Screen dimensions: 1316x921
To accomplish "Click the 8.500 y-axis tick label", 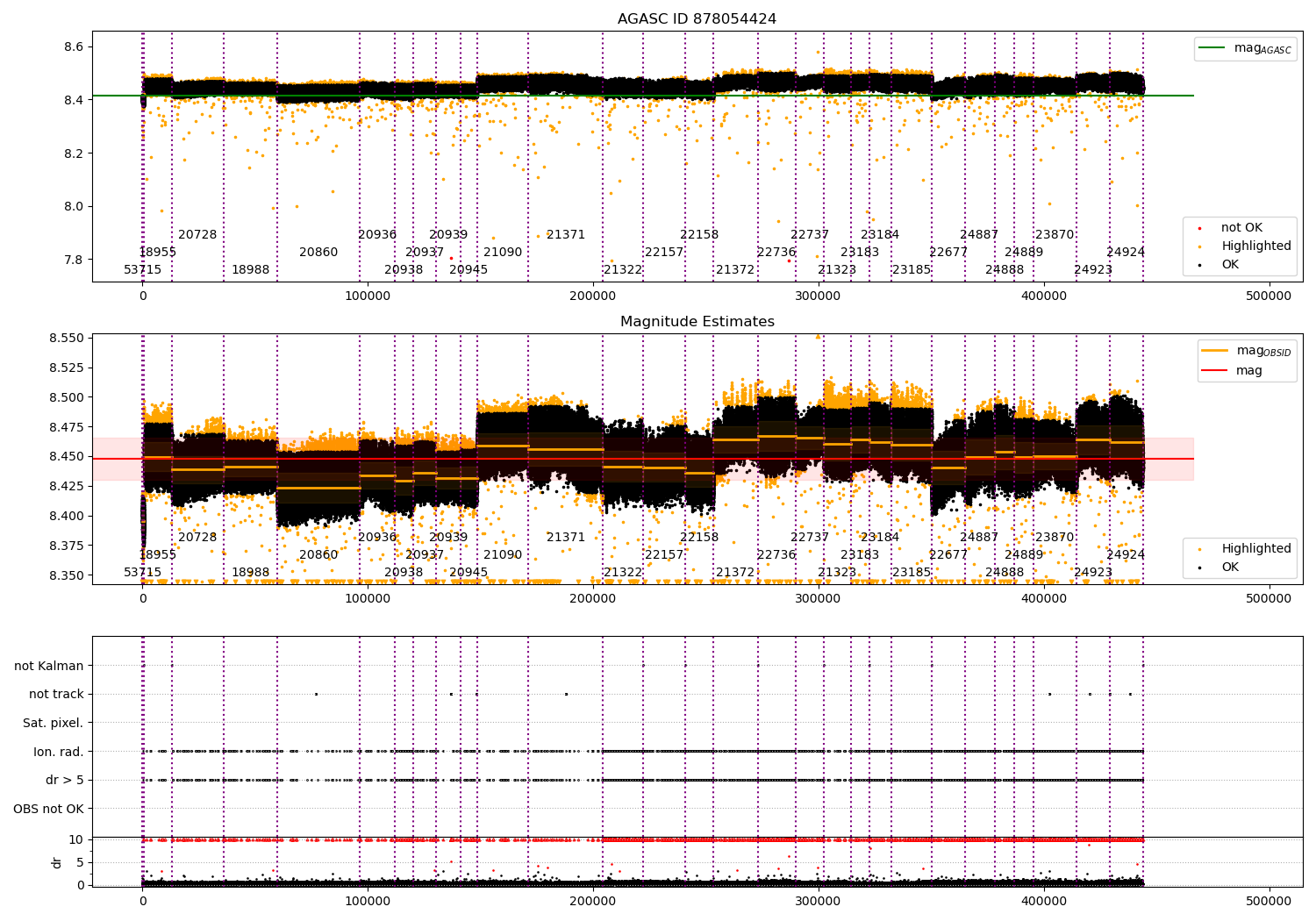I will 66,398.
